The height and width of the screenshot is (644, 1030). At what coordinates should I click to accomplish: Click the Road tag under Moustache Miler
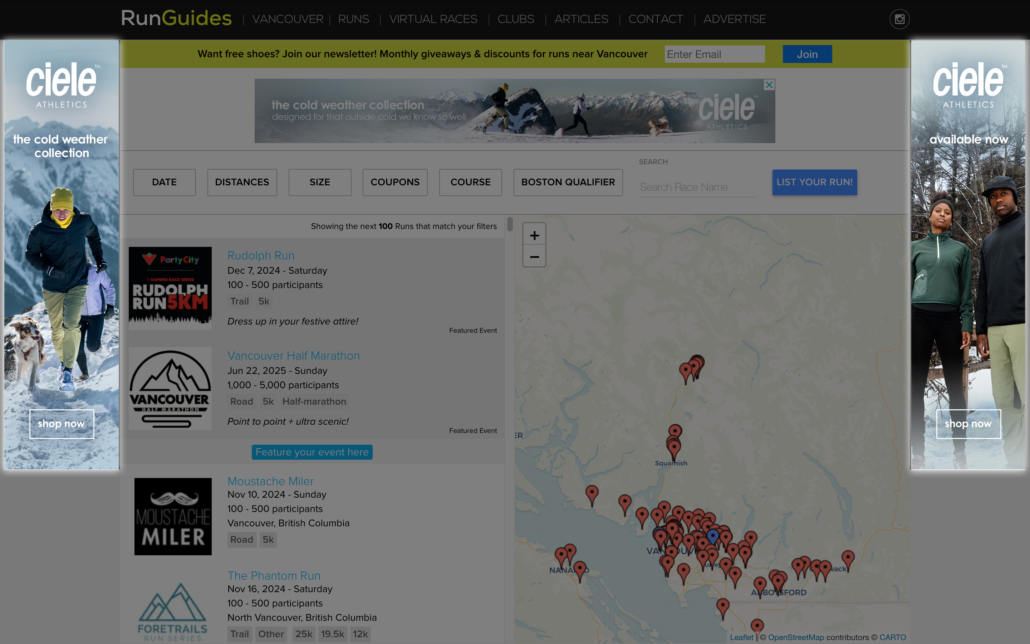242,540
